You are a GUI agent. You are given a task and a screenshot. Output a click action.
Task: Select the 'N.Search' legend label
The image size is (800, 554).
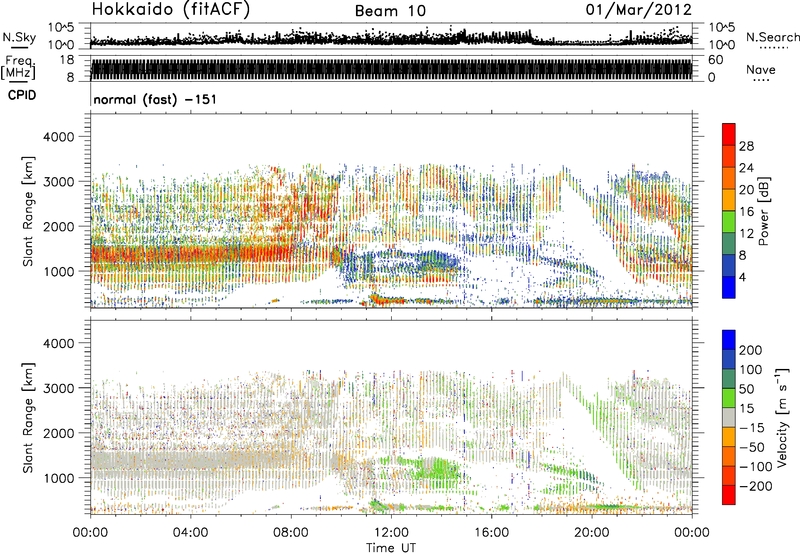click(772, 37)
